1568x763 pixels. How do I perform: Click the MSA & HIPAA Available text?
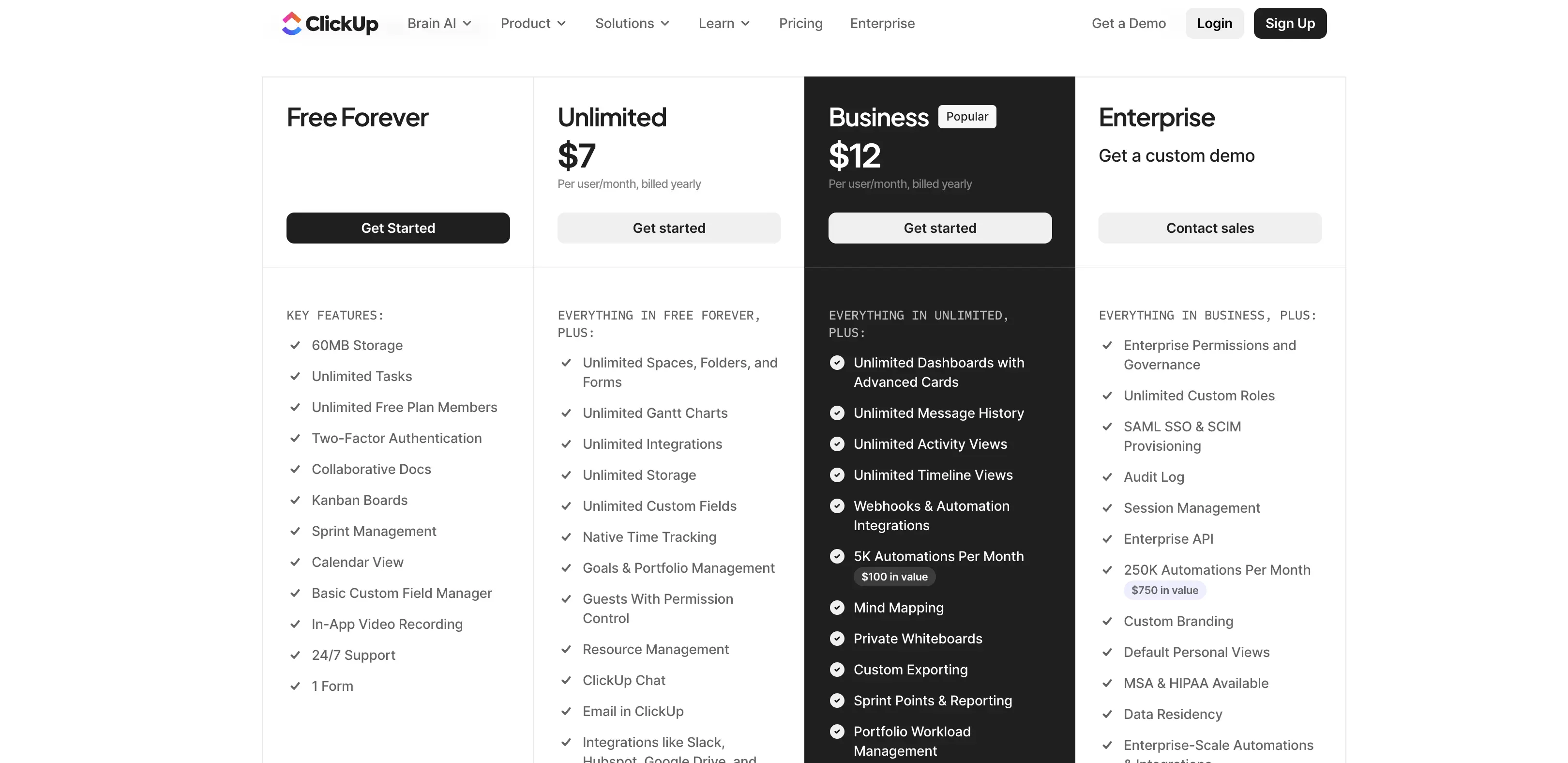[1196, 683]
